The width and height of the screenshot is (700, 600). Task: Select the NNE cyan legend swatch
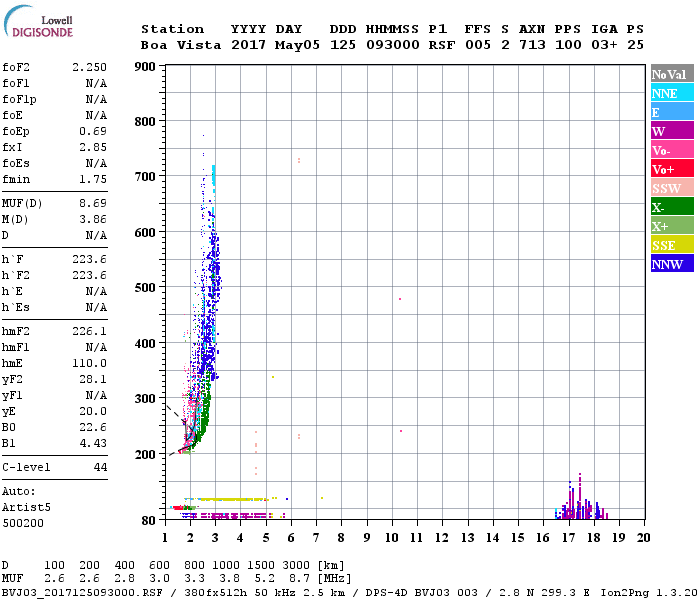672,93
